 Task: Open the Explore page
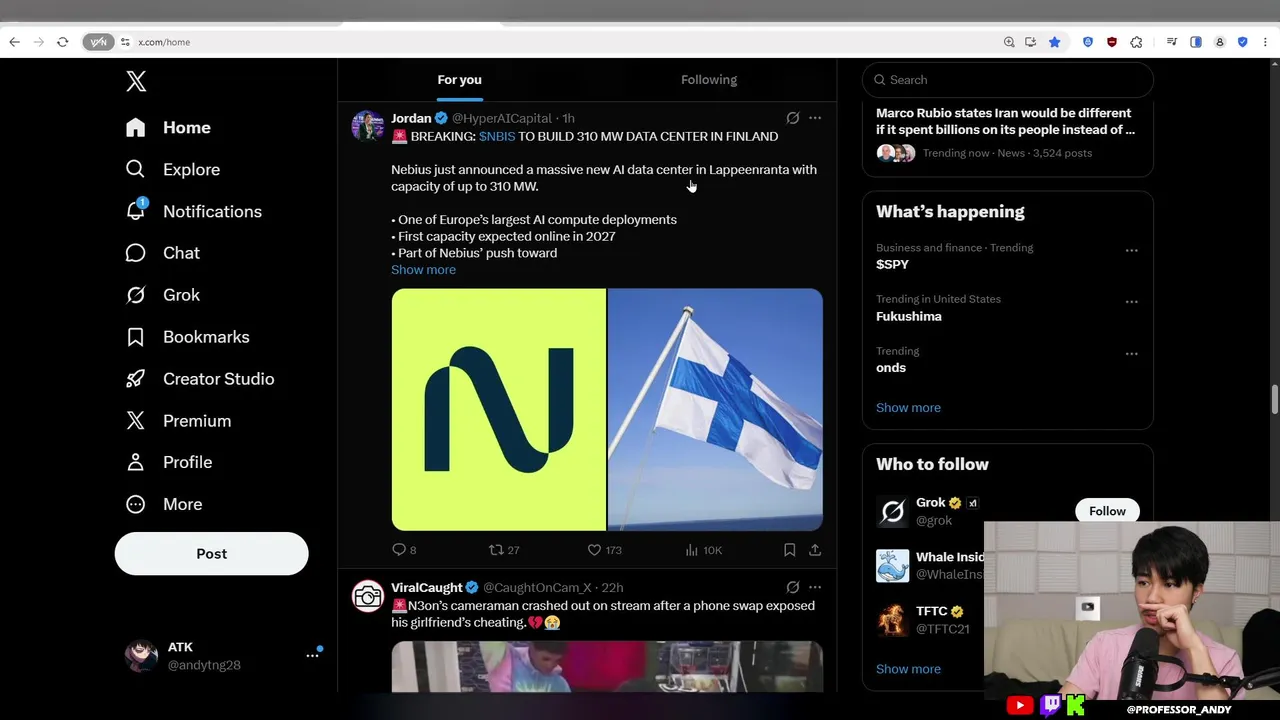pyautogui.click(x=172, y=170)
